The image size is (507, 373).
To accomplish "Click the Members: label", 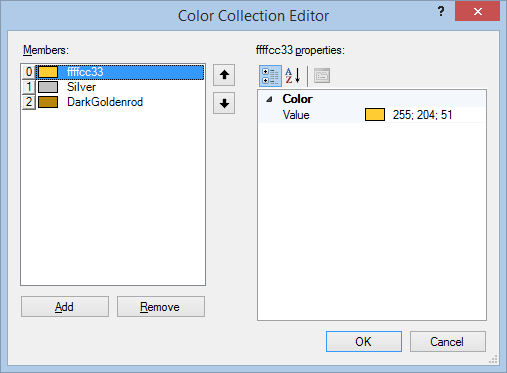I will pyautogui.click(x=46, y=50).
